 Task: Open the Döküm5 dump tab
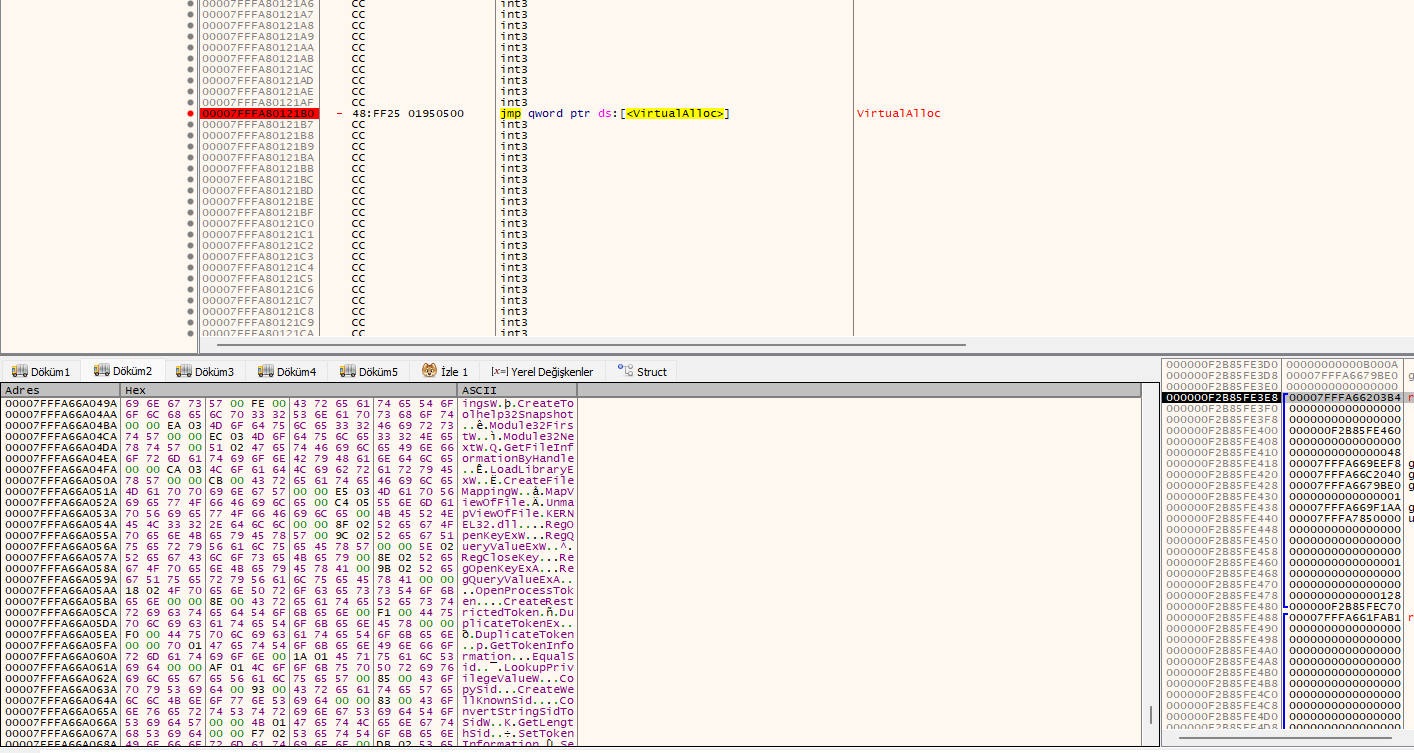pos(369,371)
